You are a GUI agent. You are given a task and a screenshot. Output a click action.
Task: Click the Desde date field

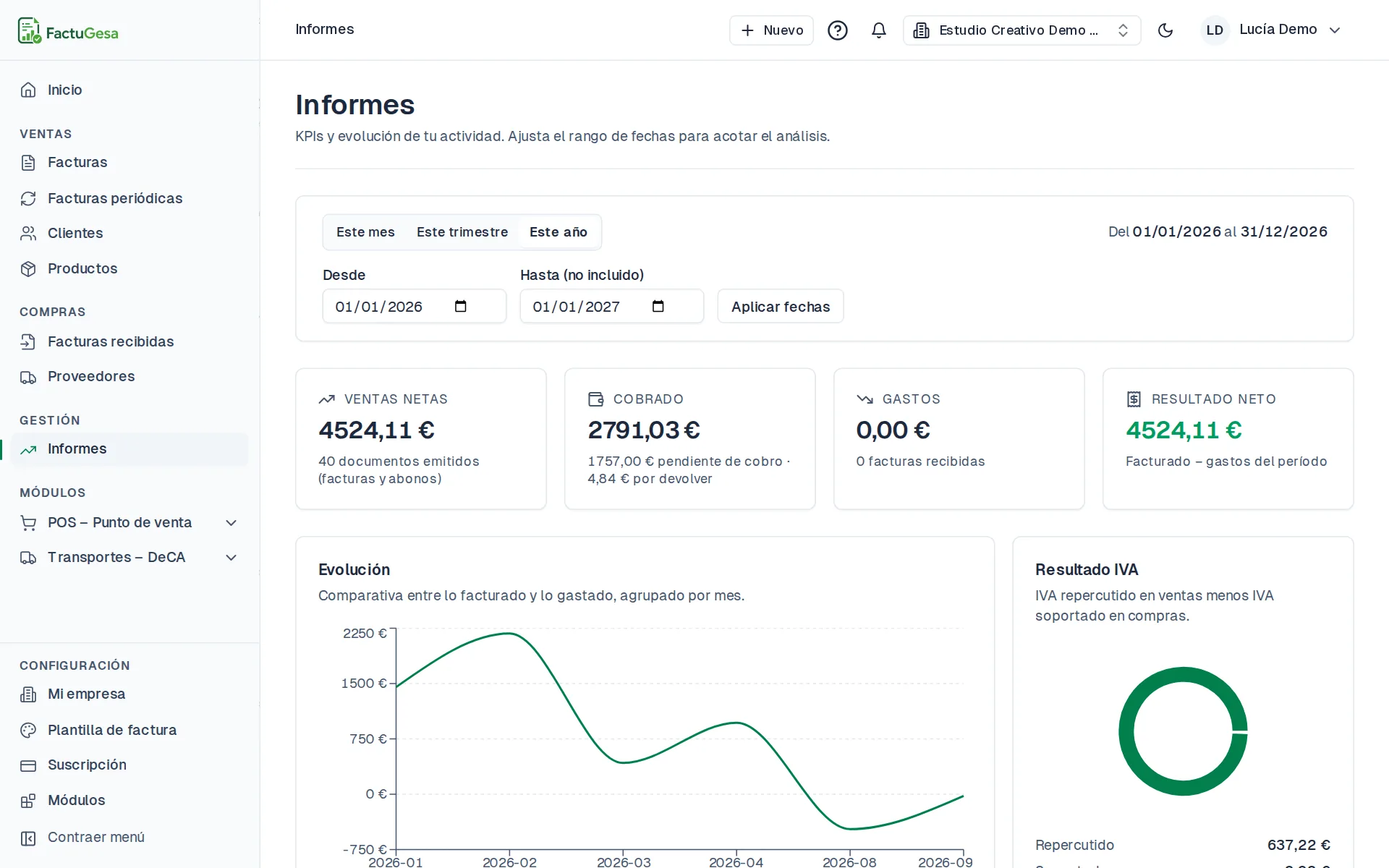point(415,306)
